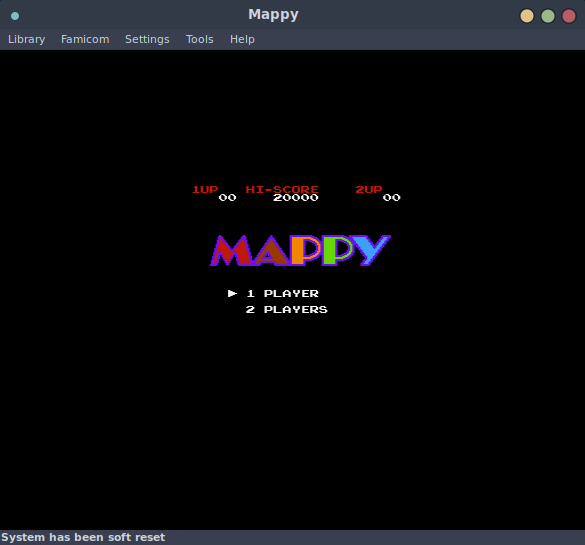This screenshot has height=545, width=585.
Task: Click the 2UP label
Action: click(x=369, y=189)
